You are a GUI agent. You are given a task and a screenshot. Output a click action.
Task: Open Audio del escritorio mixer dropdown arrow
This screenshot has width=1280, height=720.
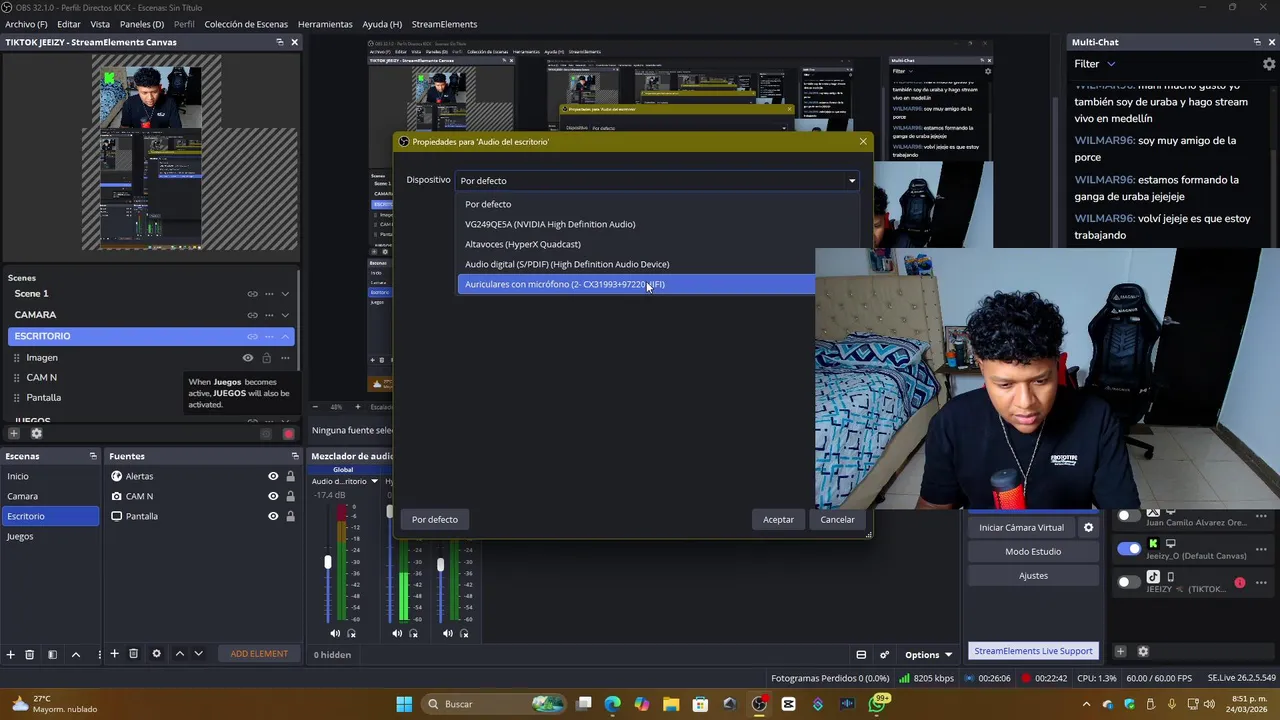[375, 481]
